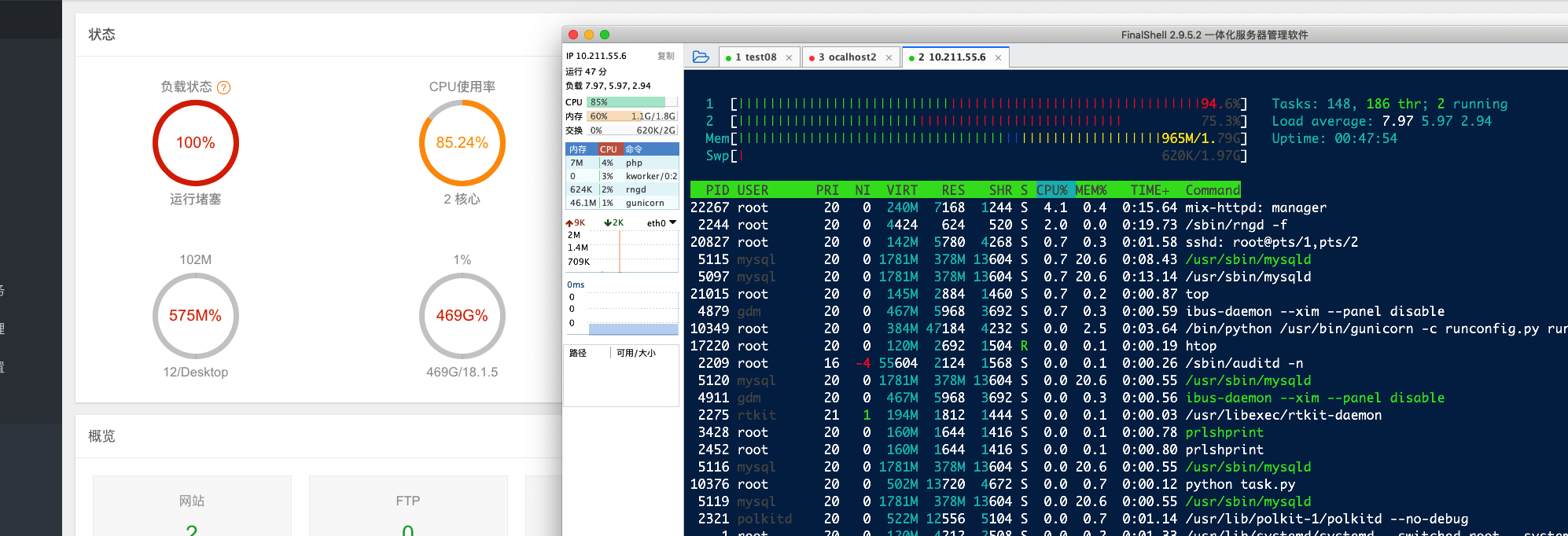The image size is (1568, 536).
Task: Click the green zoom button of FinalShell window
Action: point(605,35)
